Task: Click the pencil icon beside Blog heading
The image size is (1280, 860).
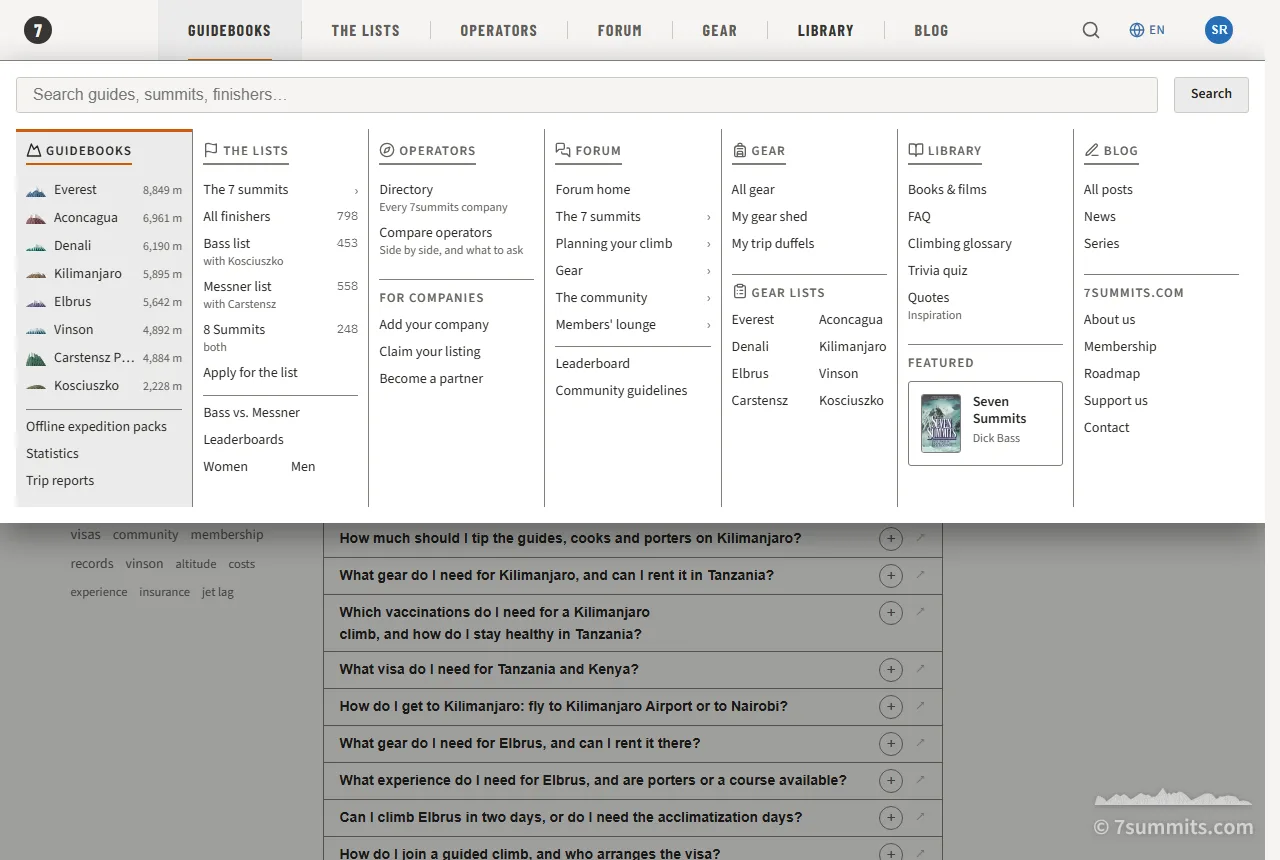Action: coord(1091,151)
